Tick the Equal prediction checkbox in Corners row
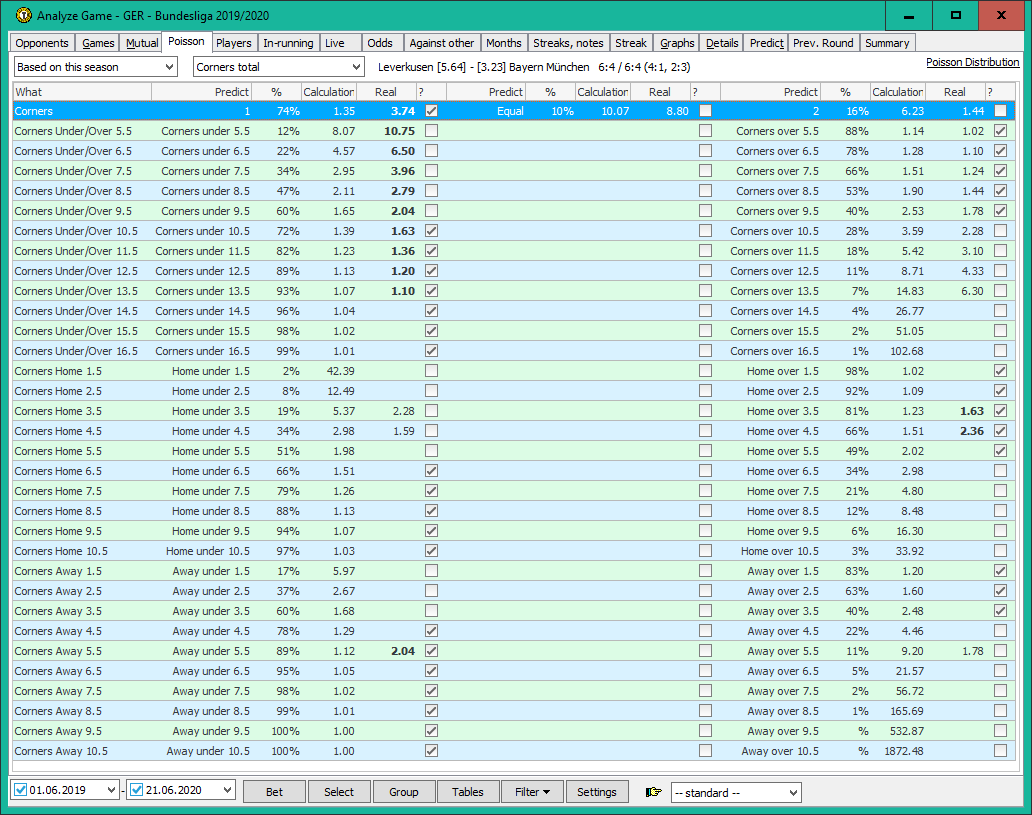Screen dimensions: 1032x815 [706, 111]
